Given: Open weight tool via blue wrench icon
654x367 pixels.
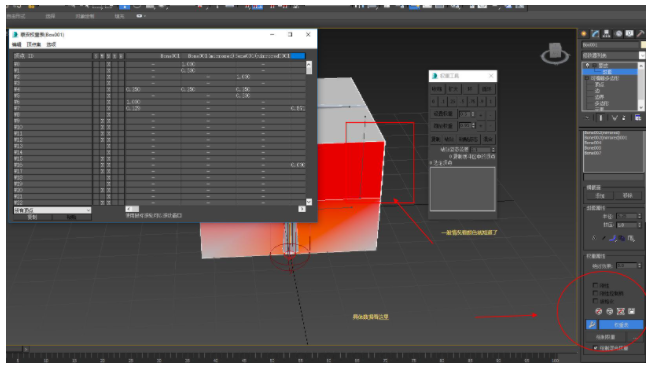Looking at the screenshot, I should point(591,324).
